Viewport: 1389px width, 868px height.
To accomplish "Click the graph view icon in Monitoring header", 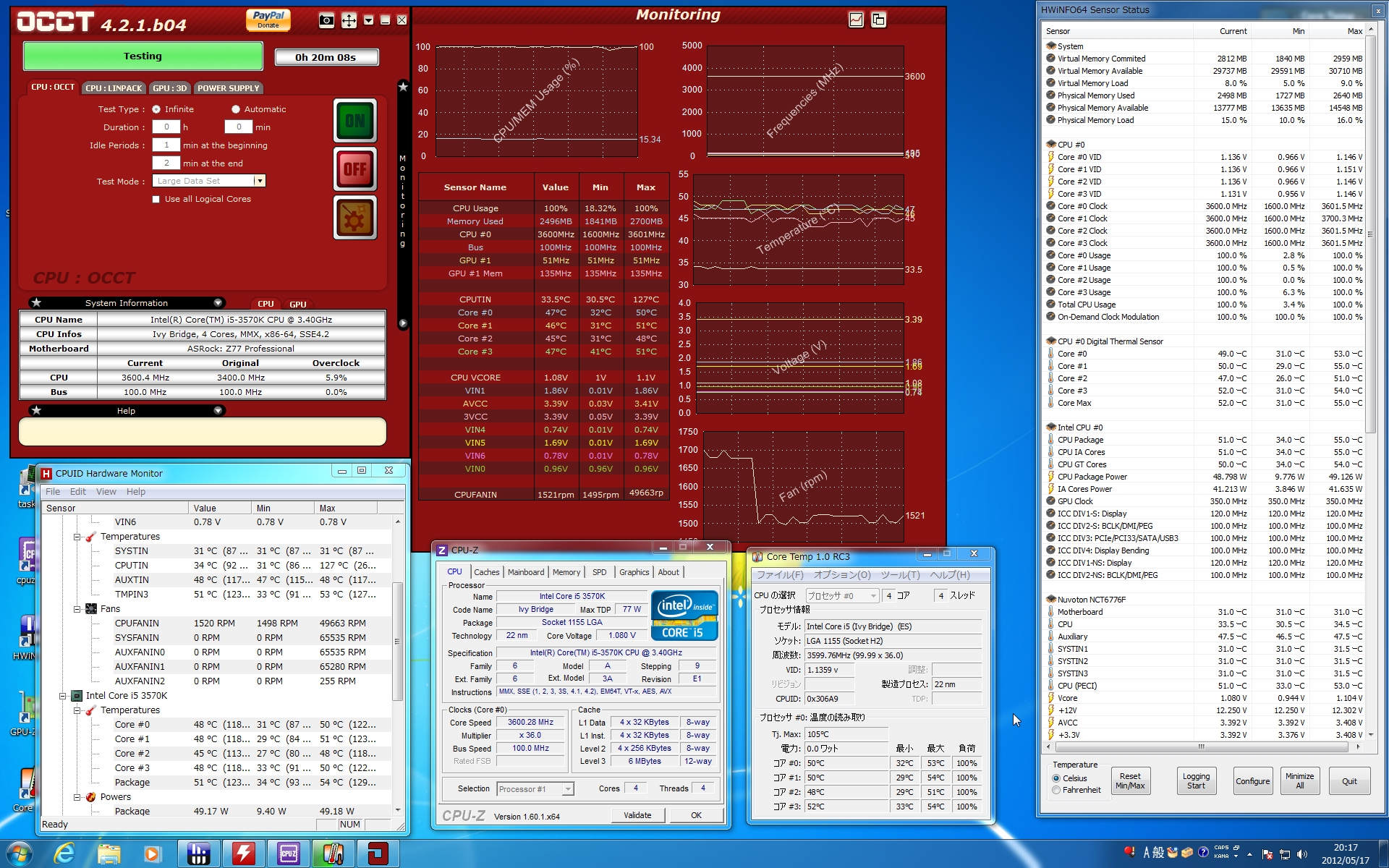I will (x=856, y=20).
